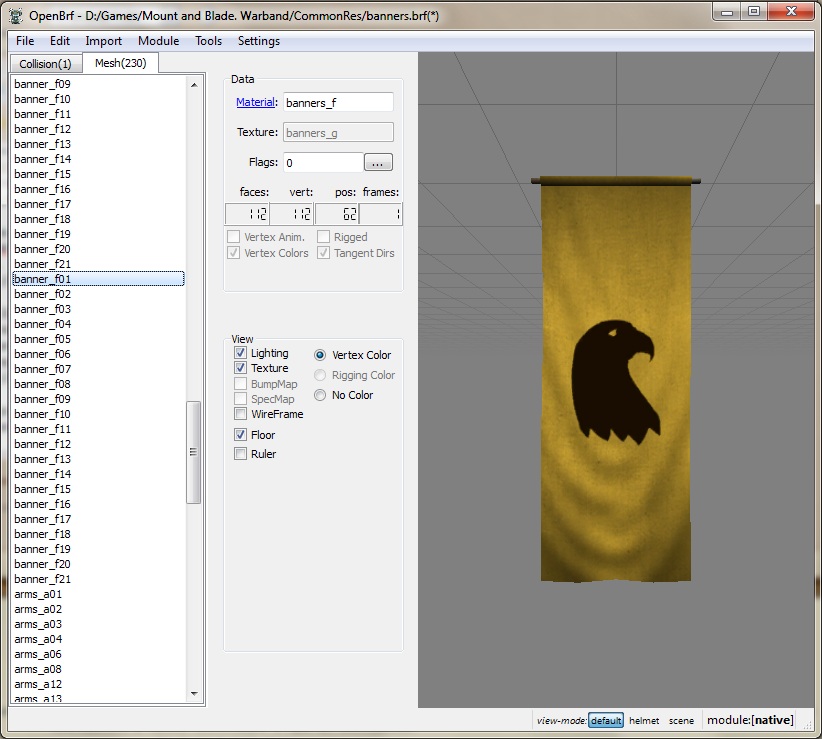Select arms_a04 in the mesh list

(99, 639)
